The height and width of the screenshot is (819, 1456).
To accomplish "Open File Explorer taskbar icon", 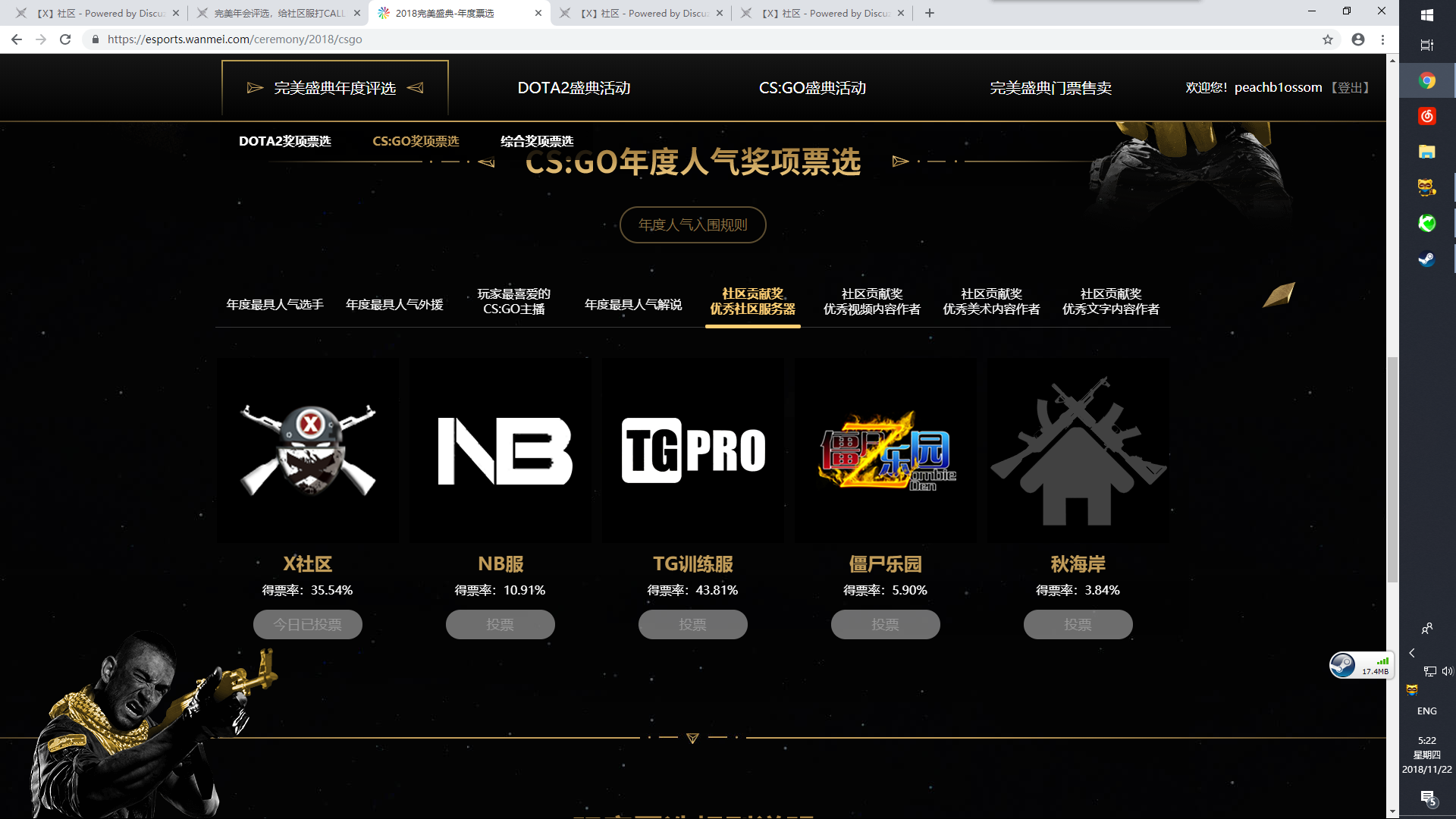I will 1426,152.
